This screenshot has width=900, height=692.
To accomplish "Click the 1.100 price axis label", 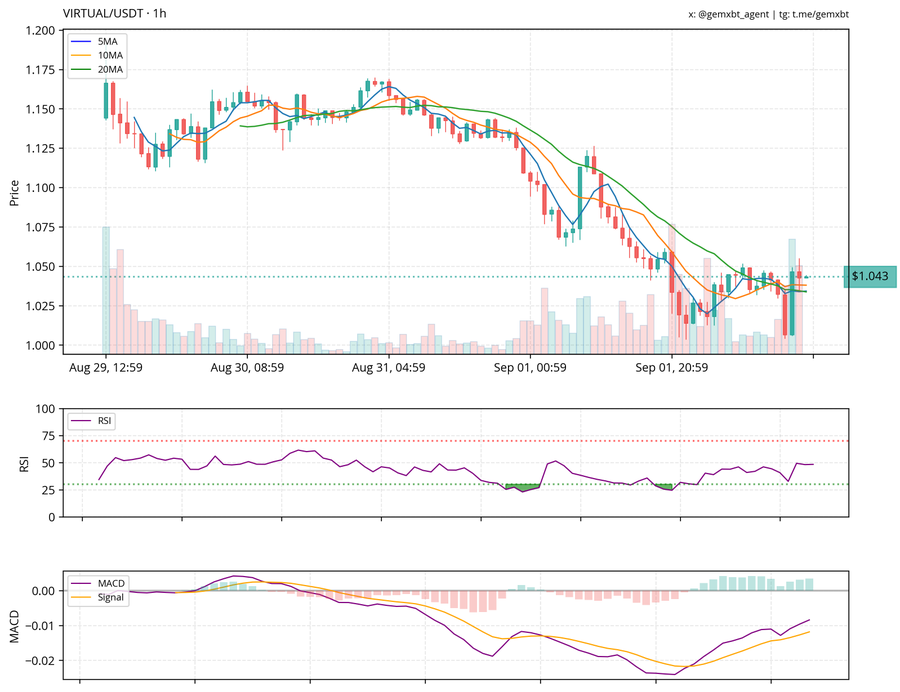I will (x=40, y=188).
